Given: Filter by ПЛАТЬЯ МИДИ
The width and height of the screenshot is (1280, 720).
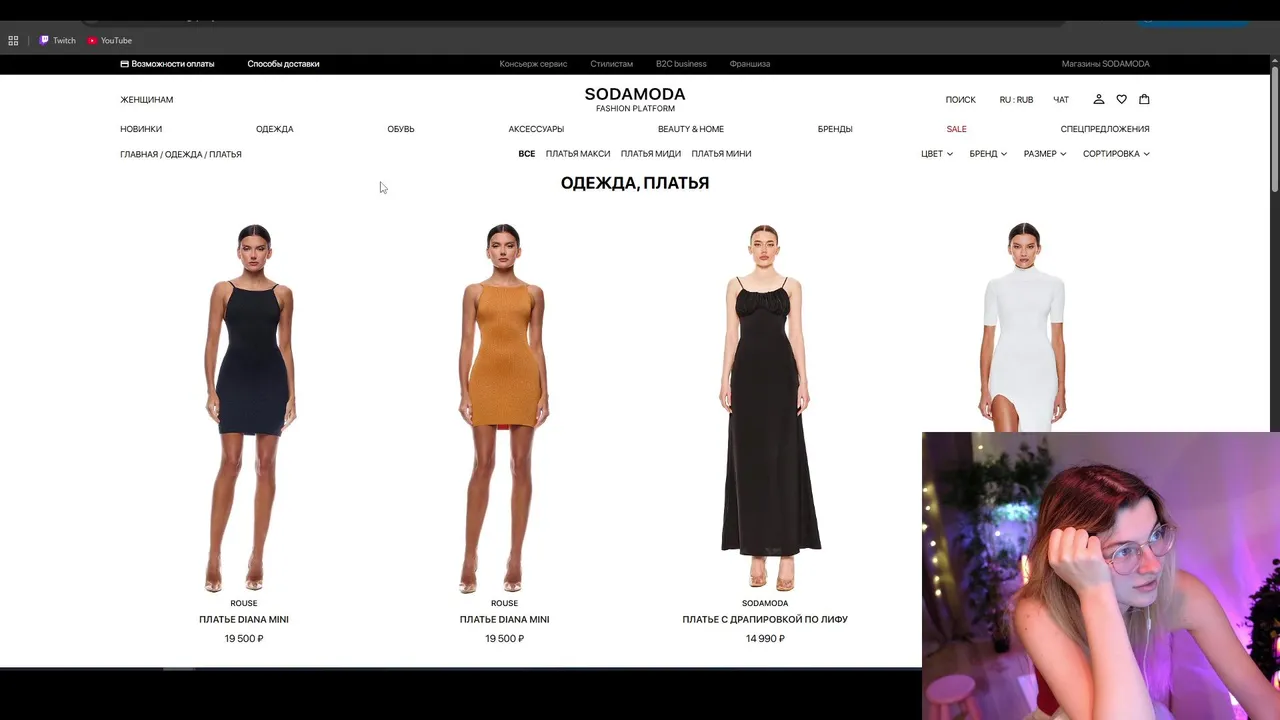Looking at the screenshot, I should [651, 154].
